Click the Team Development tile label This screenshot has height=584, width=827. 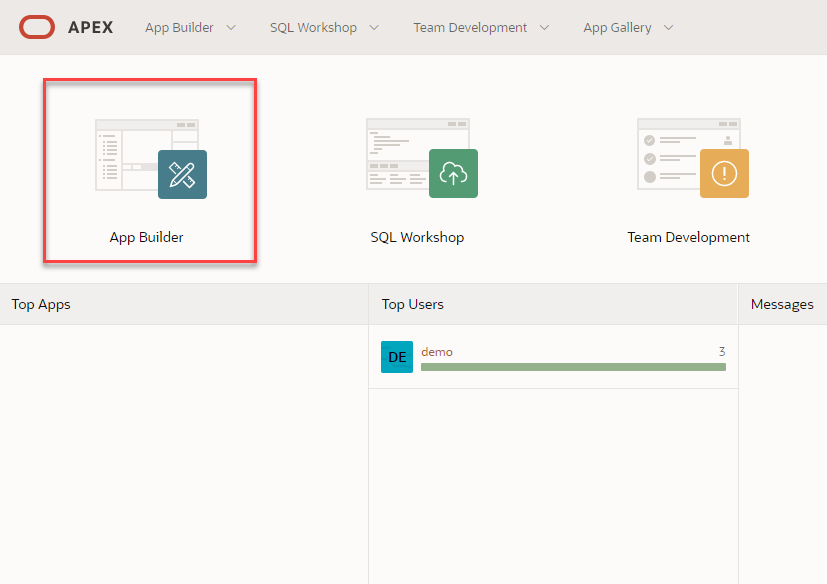(688, 237)
